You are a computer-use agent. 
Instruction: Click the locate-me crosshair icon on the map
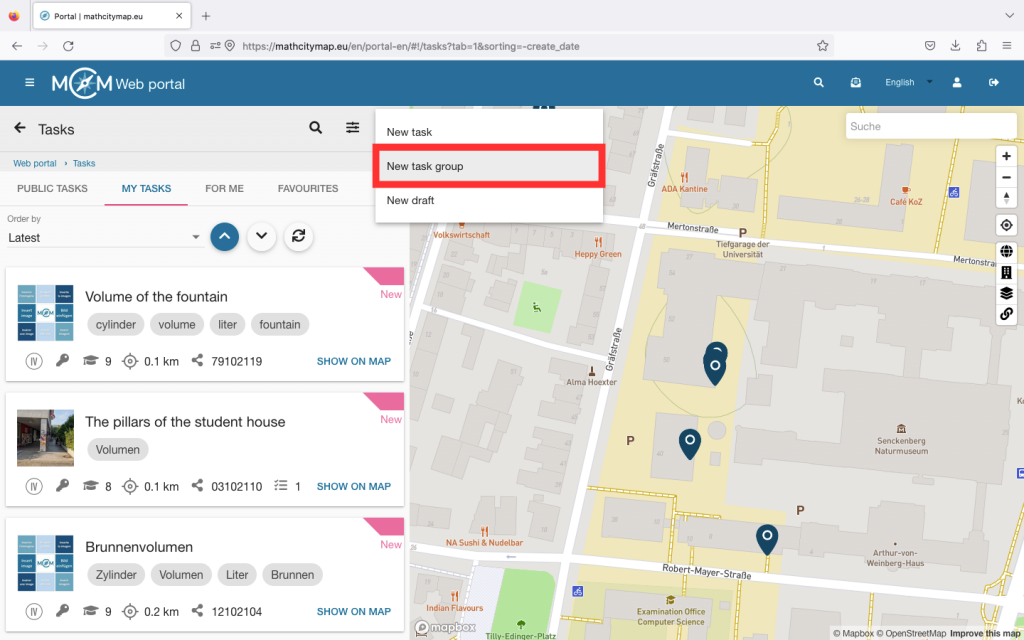1006,225
